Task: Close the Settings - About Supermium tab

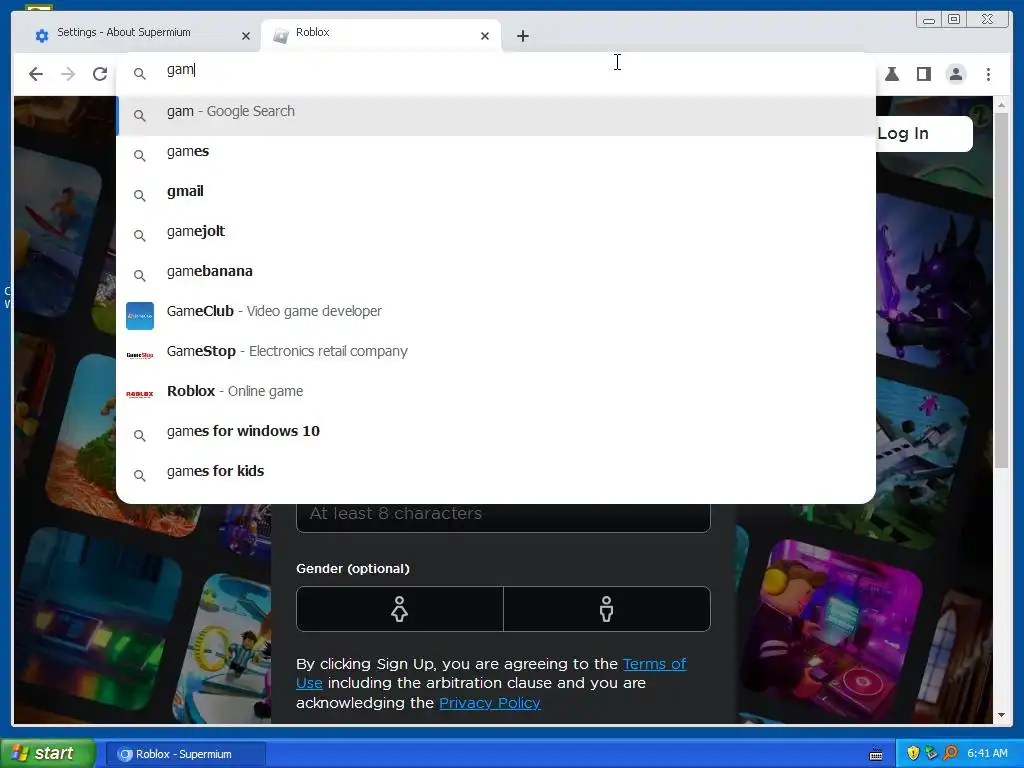Action: [x=246, y=36]
